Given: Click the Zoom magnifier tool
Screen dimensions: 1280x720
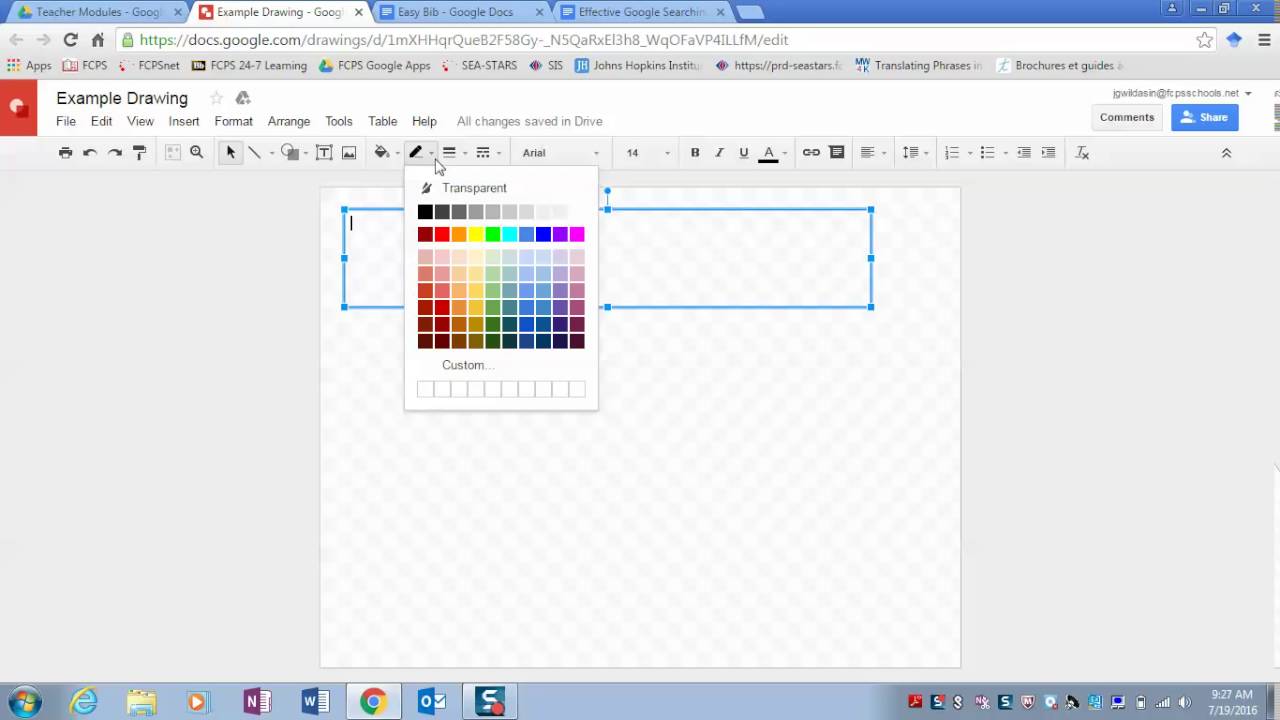Looking at the screenshot, I should [x=197, y=153].
